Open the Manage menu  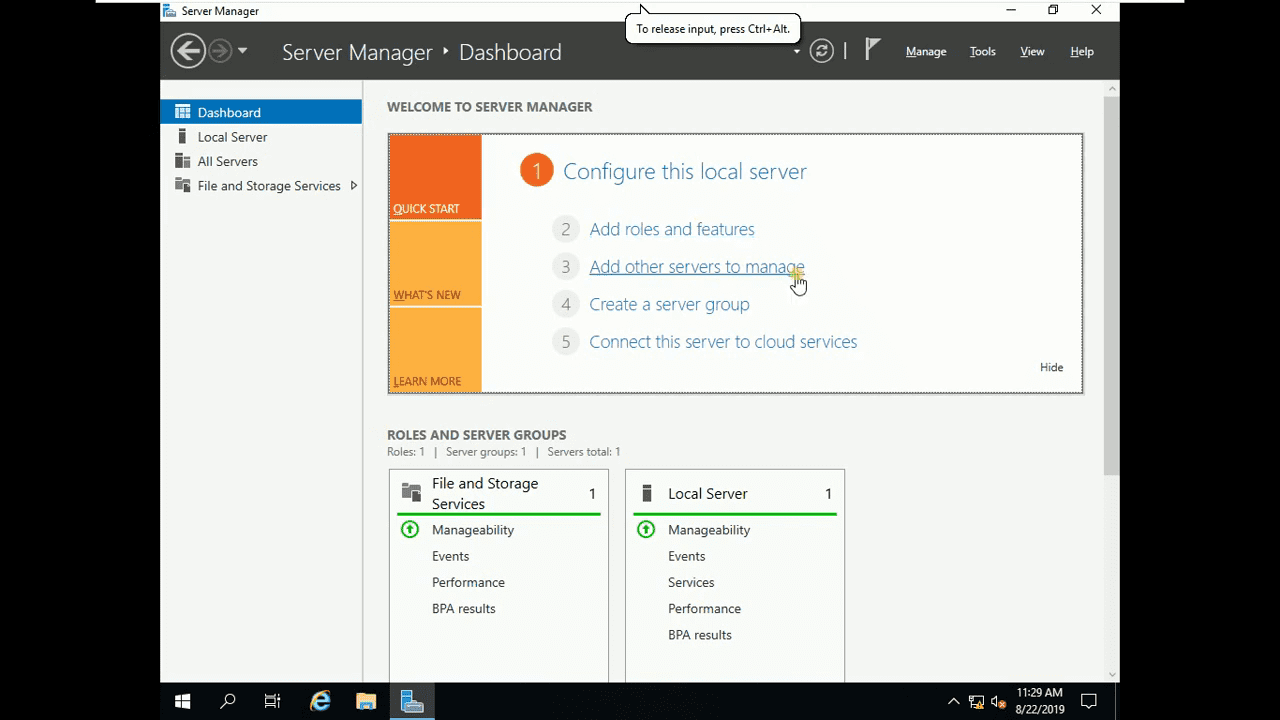(926, 51)
